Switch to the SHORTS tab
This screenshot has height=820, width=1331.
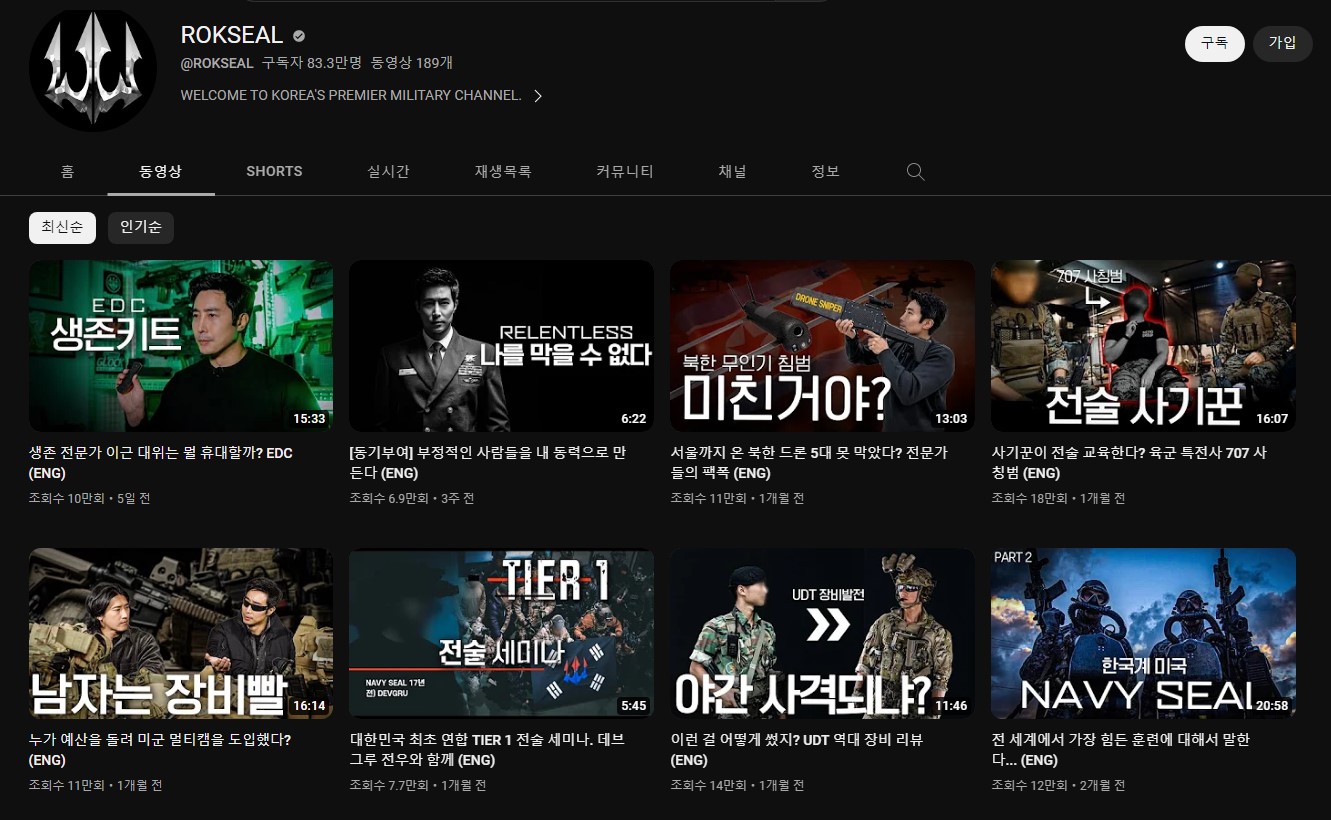(x=274, y=171)
